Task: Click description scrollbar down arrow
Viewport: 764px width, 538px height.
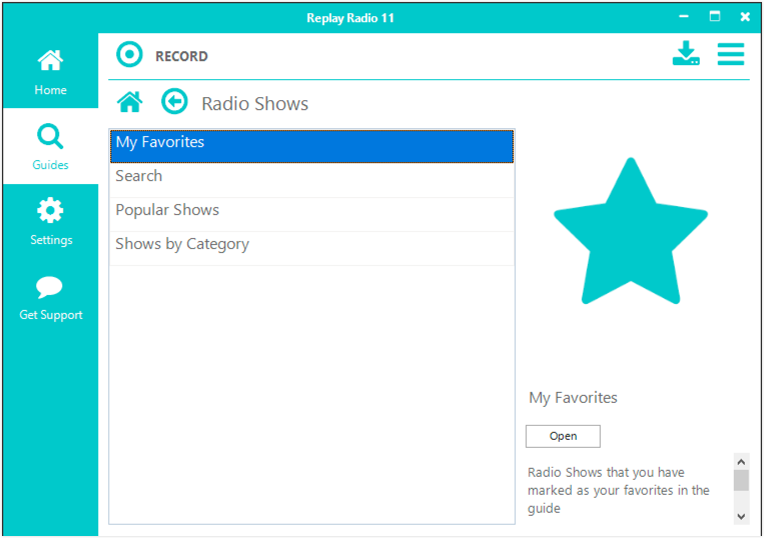Action: [741, 517]
